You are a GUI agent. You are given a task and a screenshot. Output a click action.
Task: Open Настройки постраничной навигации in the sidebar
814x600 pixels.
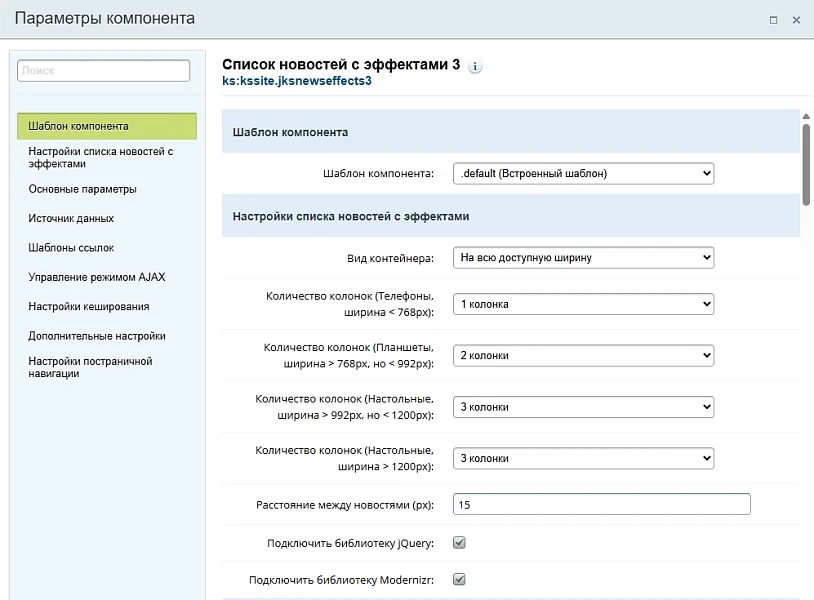pyautogui.click(x=90, y=367)
